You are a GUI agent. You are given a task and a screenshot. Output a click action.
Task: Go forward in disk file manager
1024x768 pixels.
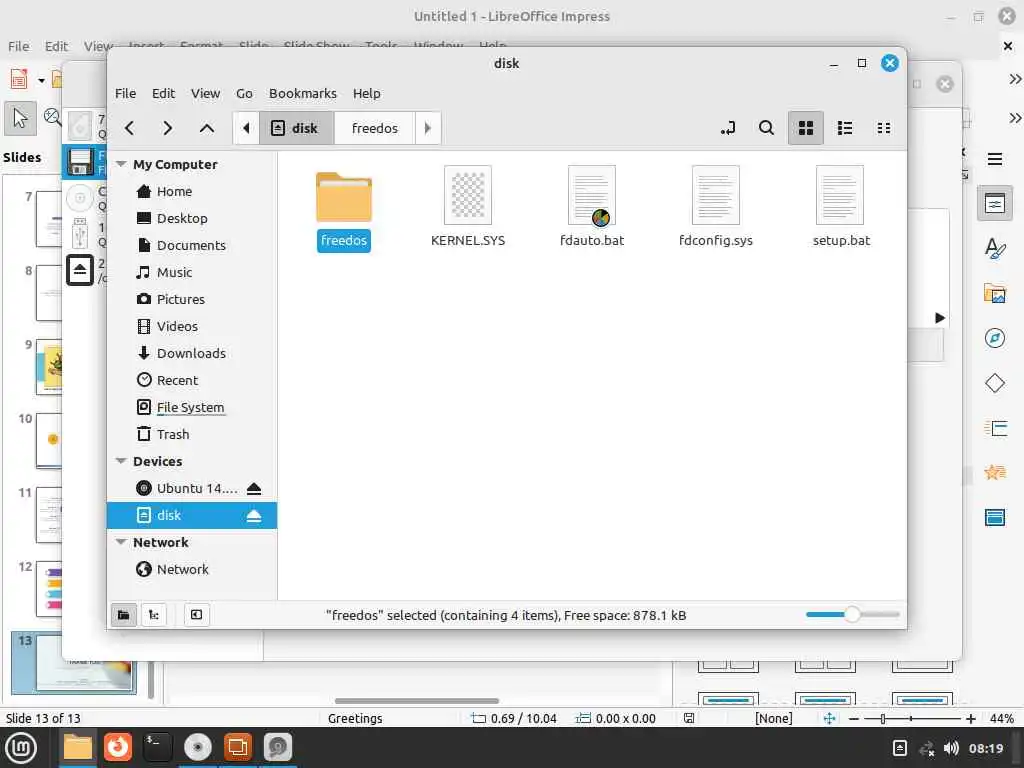(168, 128)
